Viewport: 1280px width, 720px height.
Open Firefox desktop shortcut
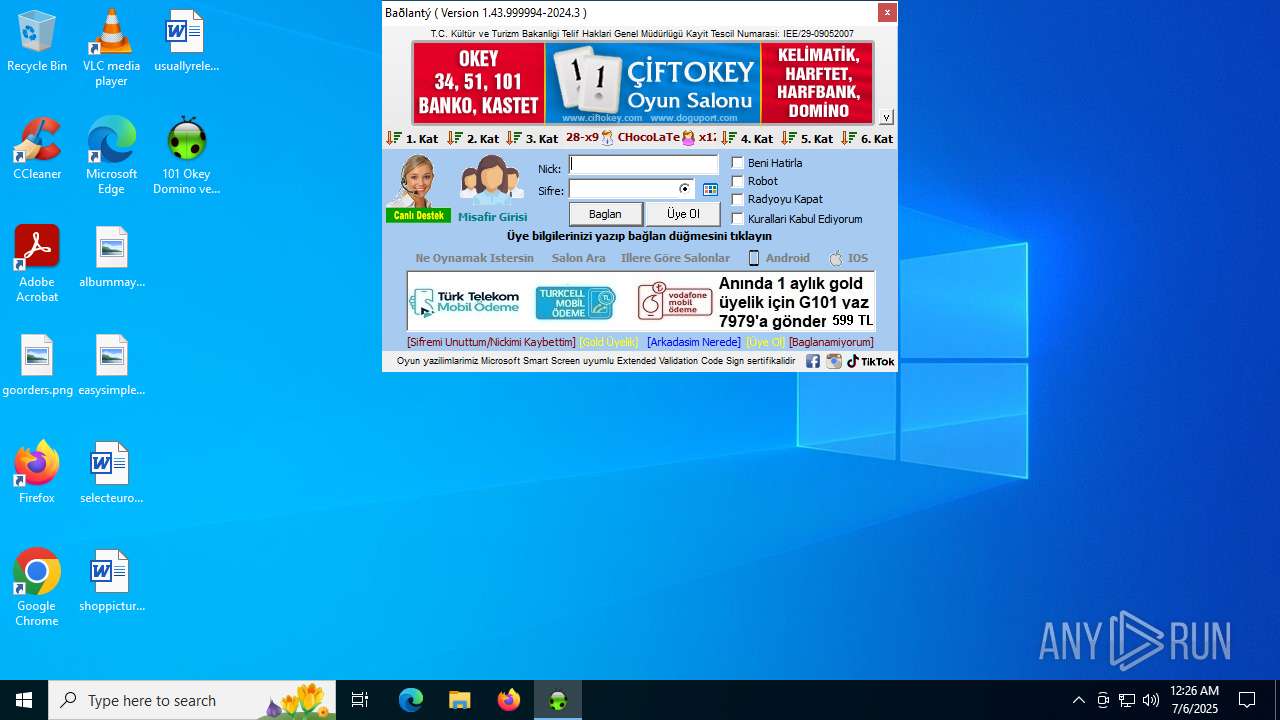click(x=37, y=472)
